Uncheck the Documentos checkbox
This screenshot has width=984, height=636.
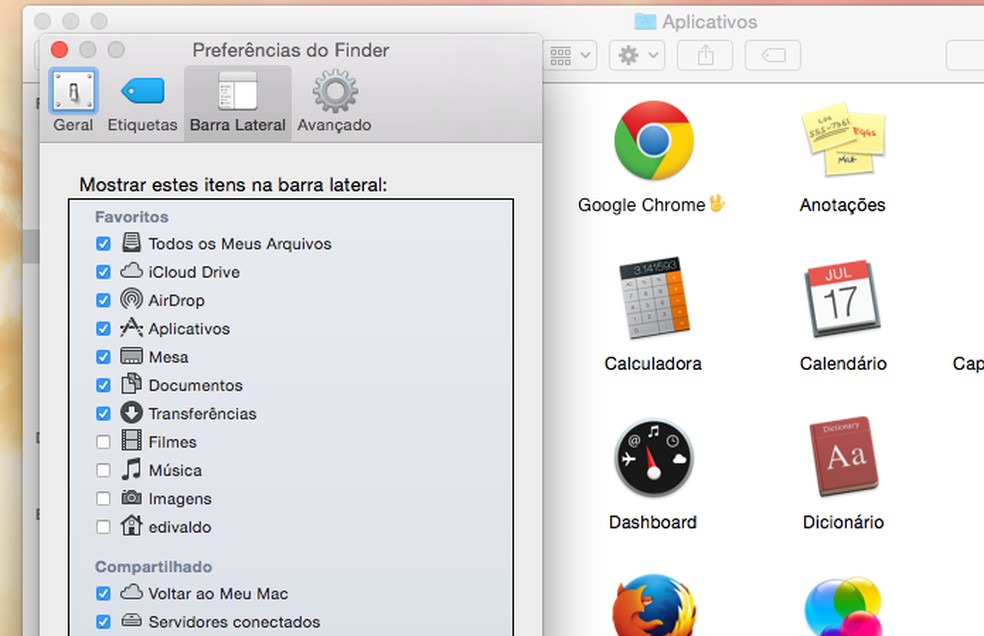pyautogui.click(x=104, y=385)
